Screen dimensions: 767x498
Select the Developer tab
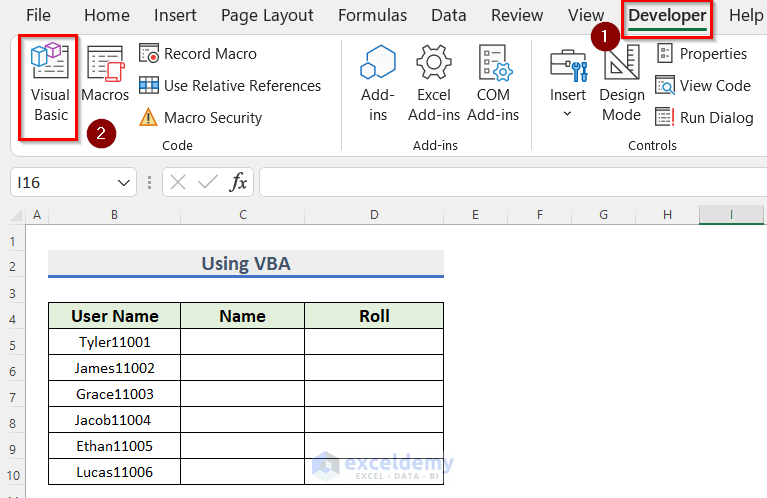(667, 16)
